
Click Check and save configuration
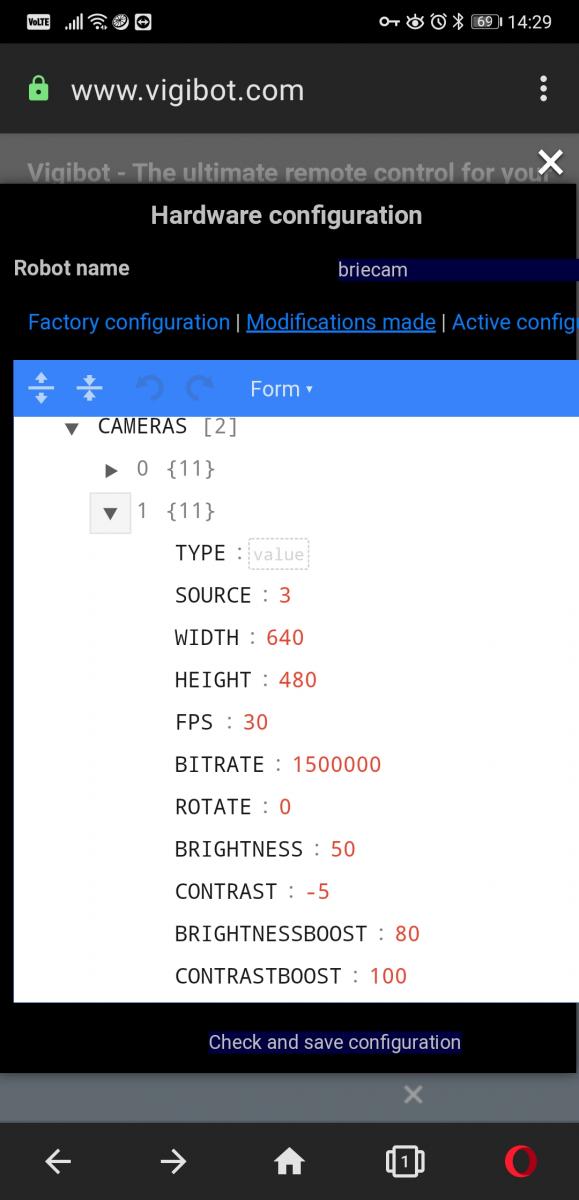click(335, 1042)
